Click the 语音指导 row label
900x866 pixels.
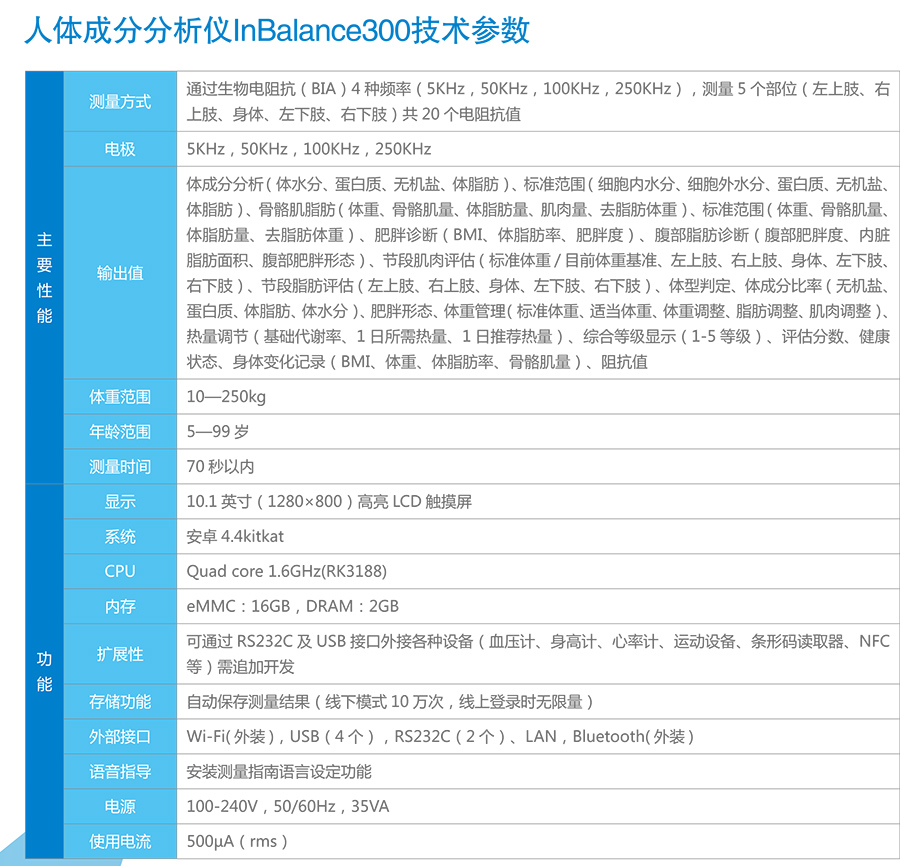coord(120,771)
